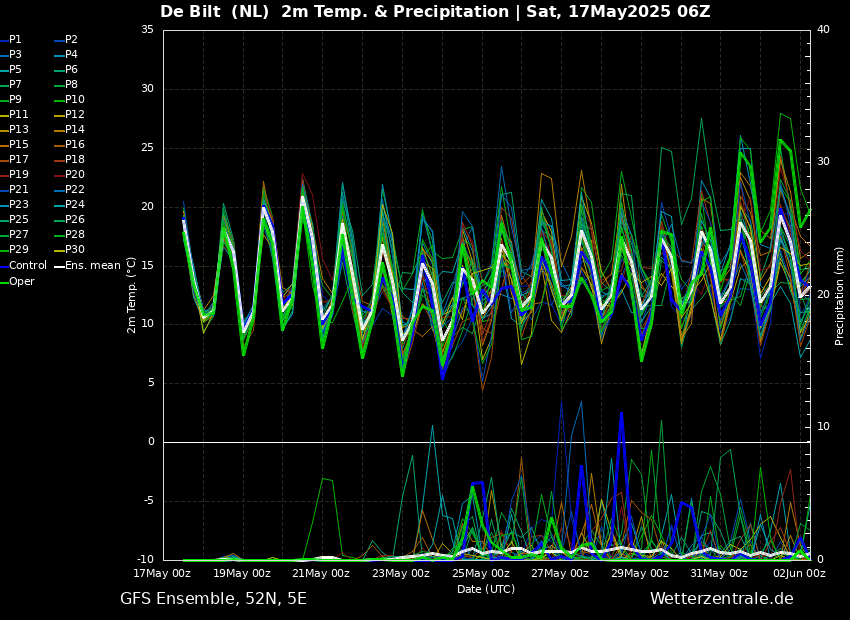The width and height of the screenshot is (850, 620).
Task: Click the Wetterzentrale.de text
Action: click(721, 599)
